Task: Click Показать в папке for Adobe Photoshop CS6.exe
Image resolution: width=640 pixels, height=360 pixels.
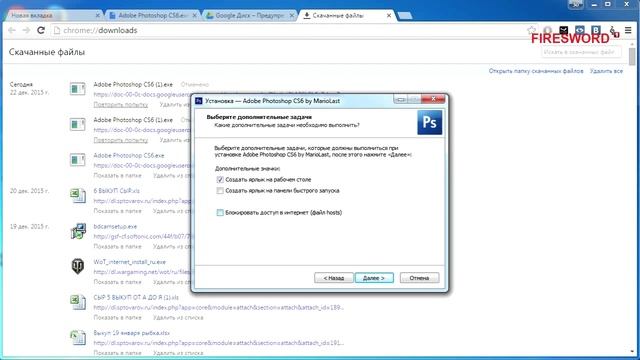Action: click(118, 176)
